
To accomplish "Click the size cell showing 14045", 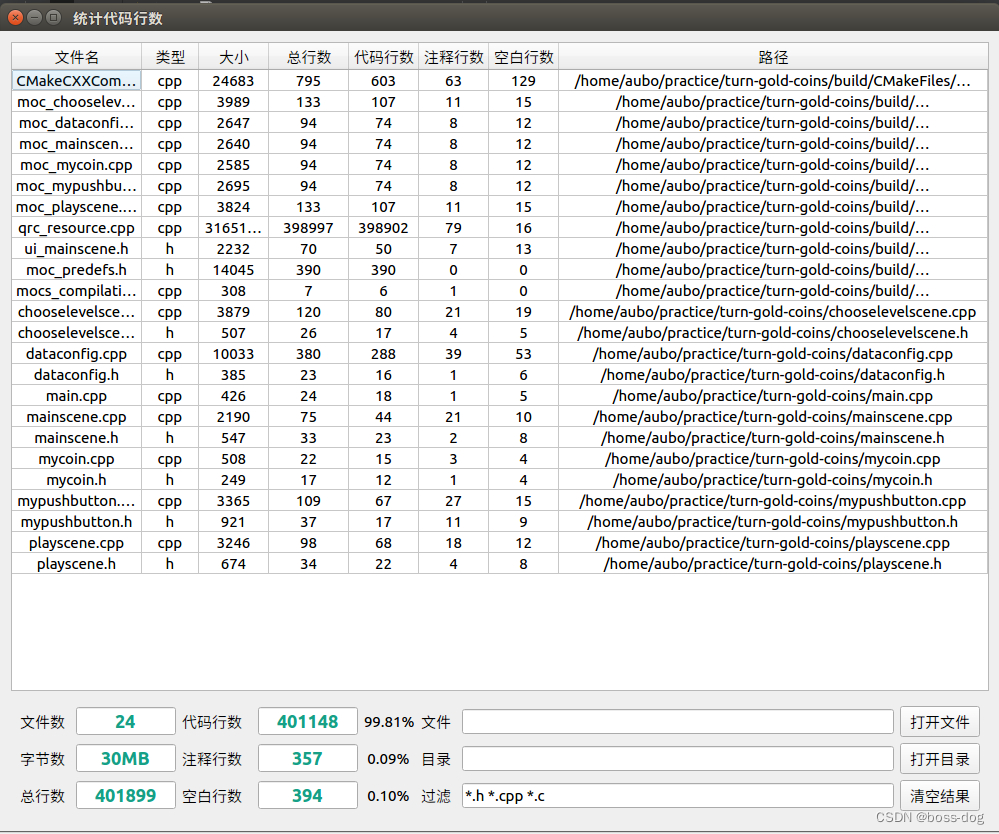I will tap(233, 270).
